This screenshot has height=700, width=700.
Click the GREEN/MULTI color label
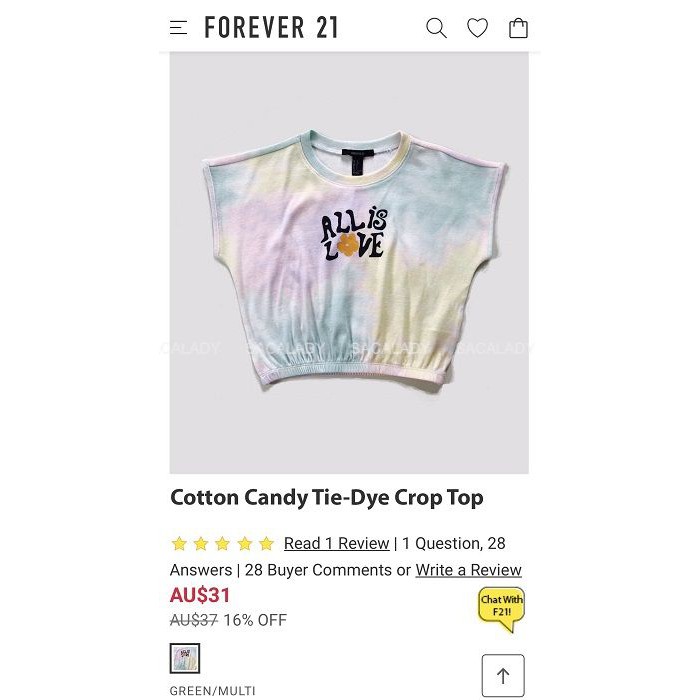pos(212,691)
